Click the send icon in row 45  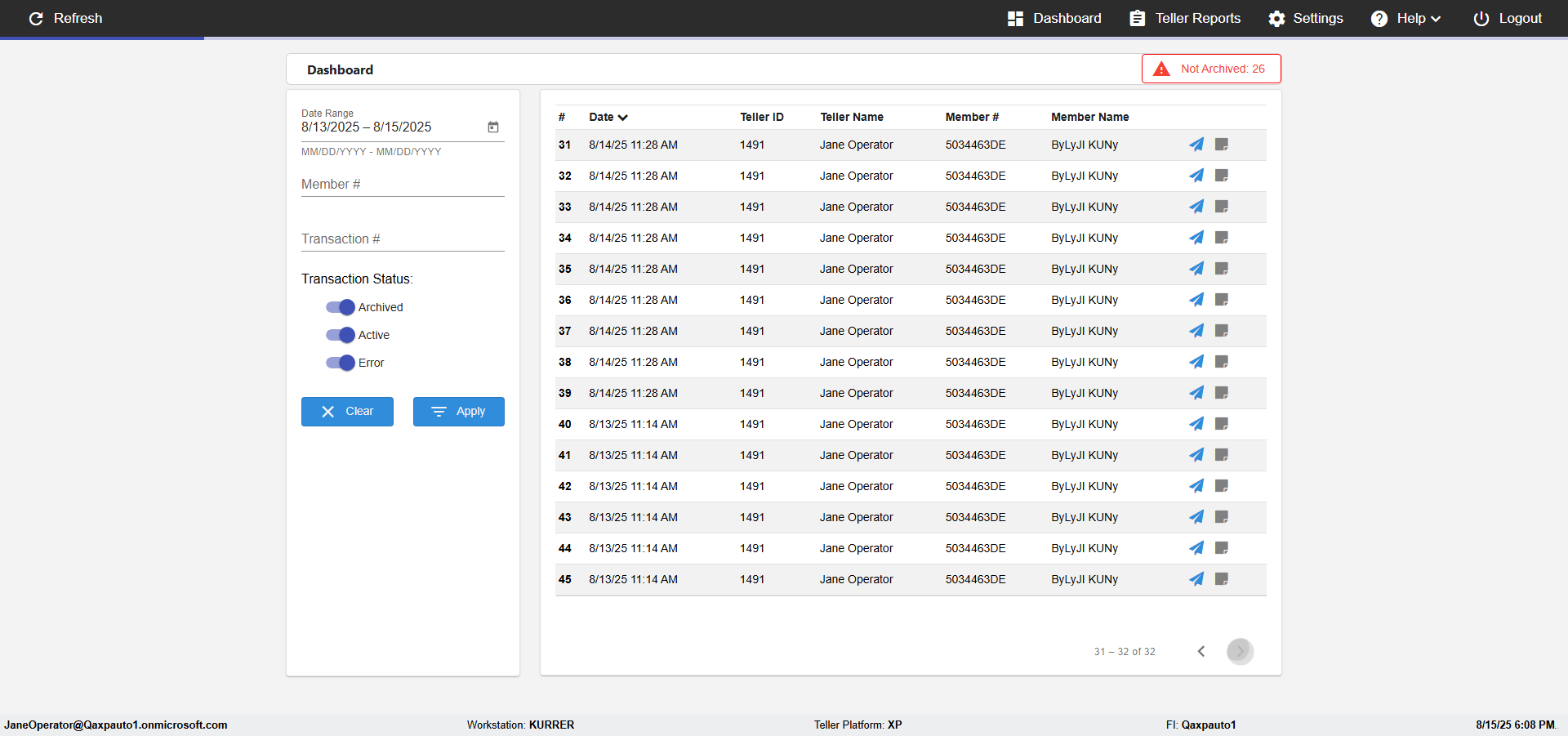click(x=1196, y=579)
